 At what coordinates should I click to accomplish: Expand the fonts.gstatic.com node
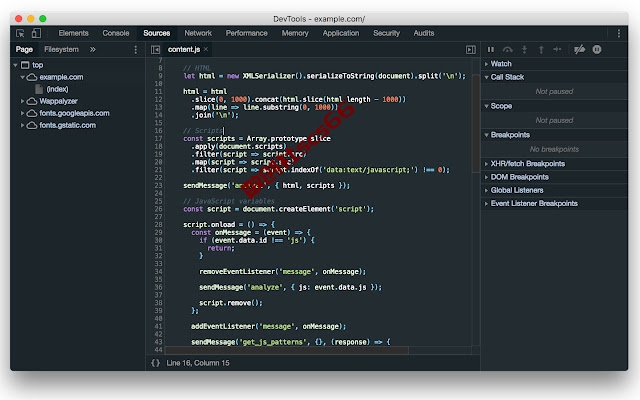(22, 125)
